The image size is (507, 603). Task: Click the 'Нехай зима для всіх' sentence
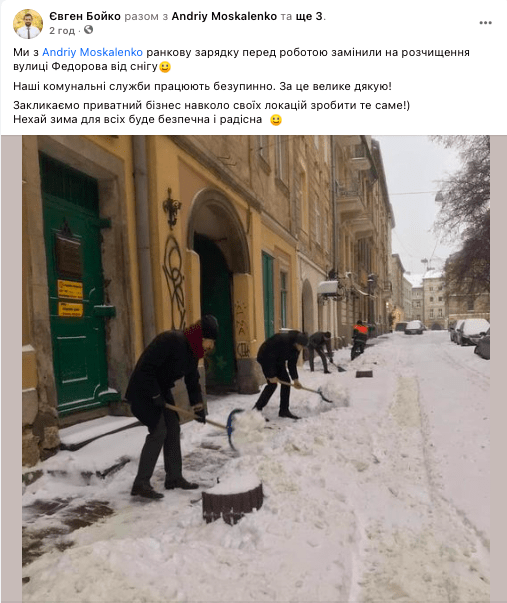tap(137, 119)
